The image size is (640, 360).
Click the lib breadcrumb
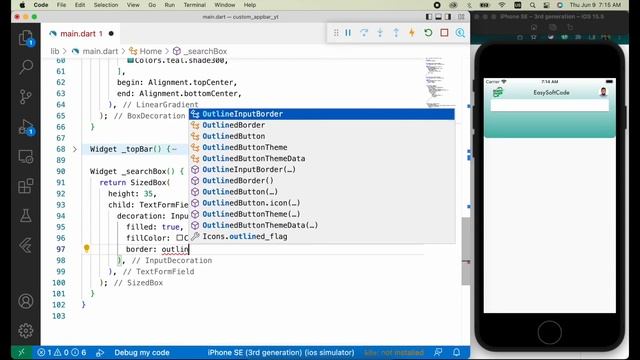55,51
